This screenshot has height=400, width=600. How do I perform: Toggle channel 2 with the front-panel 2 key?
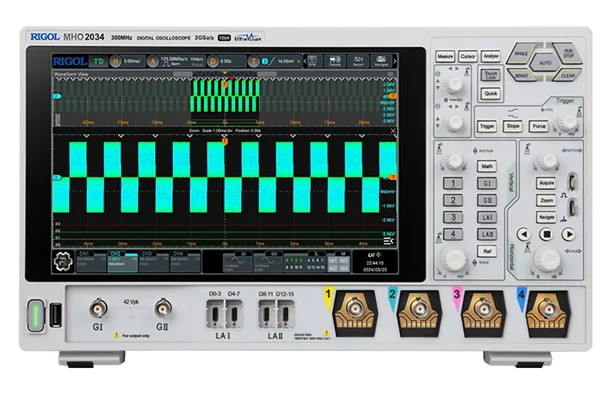[x=453, y=200]
